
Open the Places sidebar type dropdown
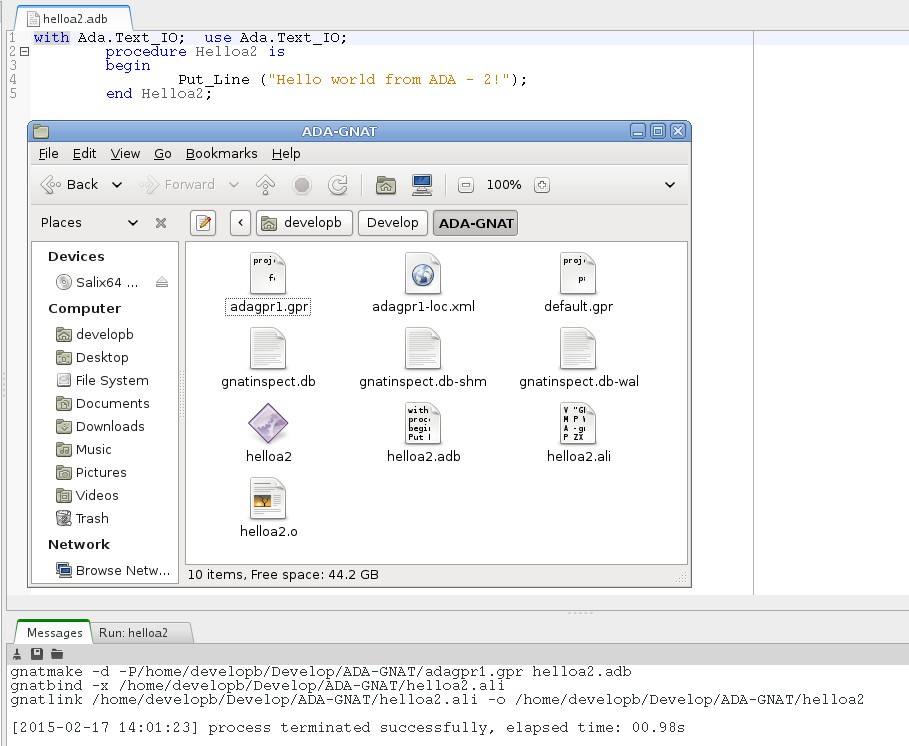pyautogui.click(x=133, y=223)
